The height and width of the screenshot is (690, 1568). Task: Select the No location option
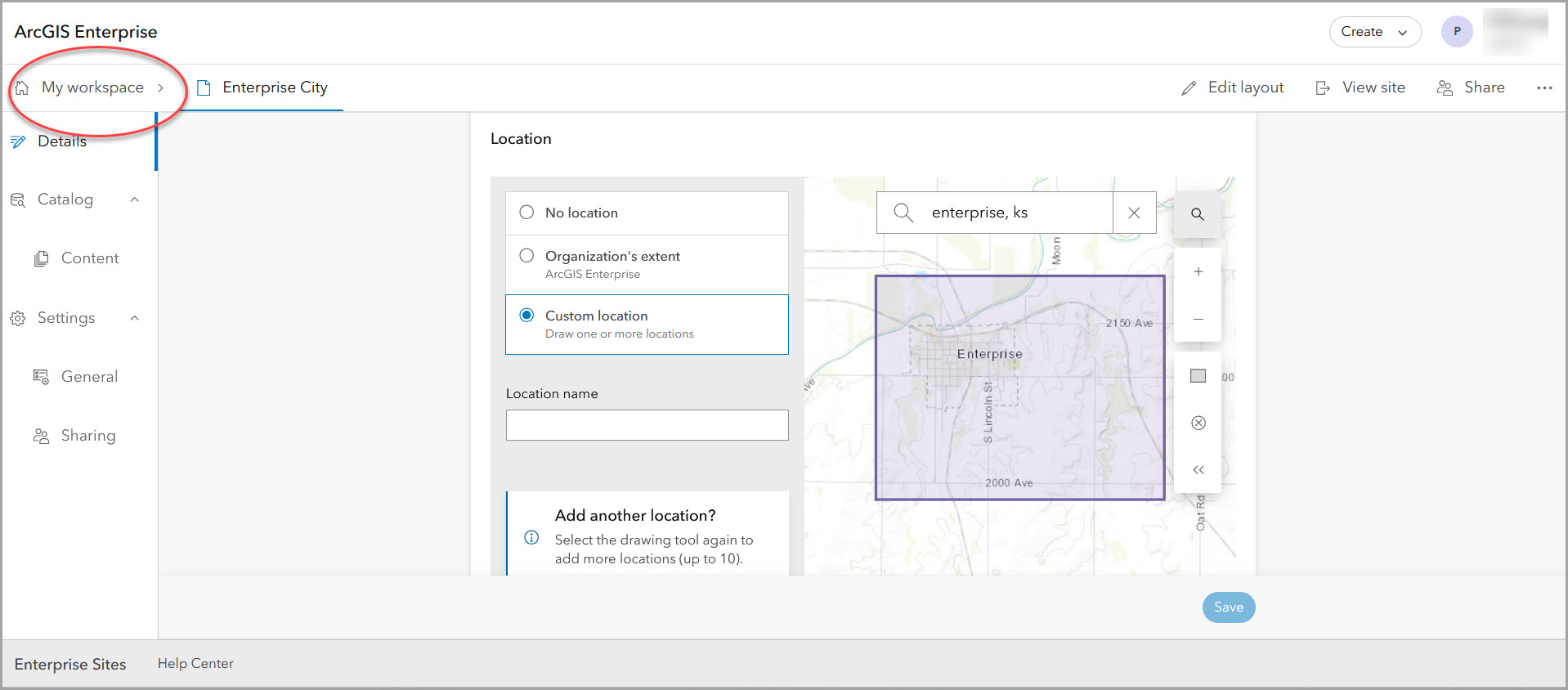526,213
